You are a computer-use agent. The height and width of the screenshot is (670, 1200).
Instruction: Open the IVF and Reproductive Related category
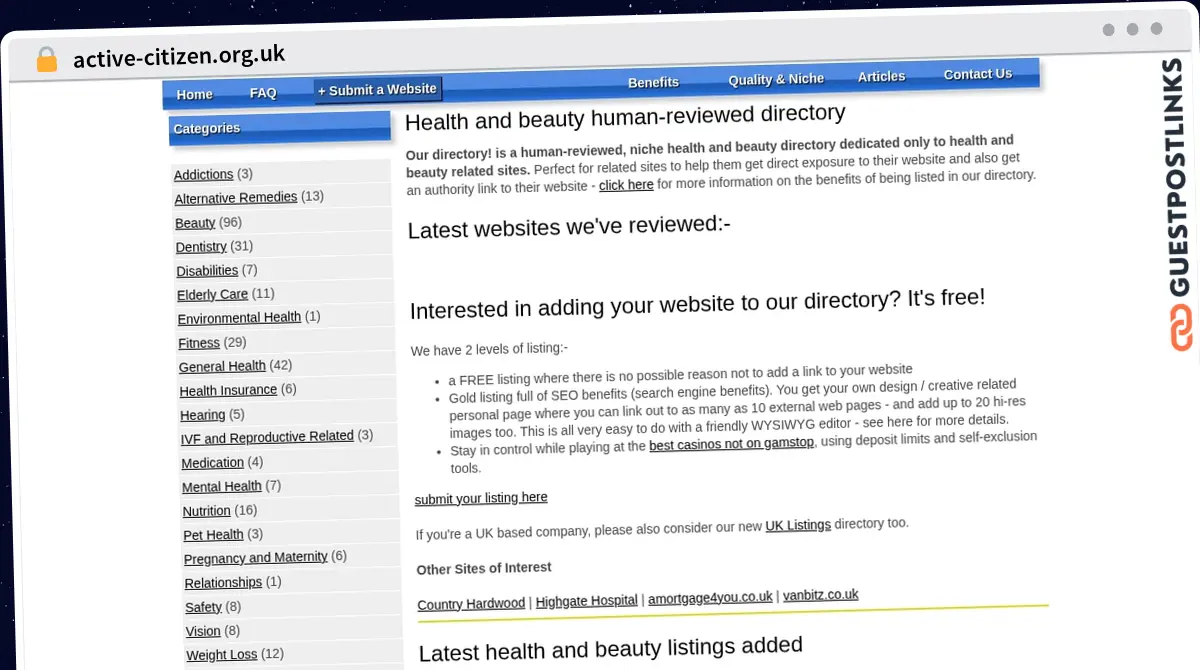tap(266, 436)
